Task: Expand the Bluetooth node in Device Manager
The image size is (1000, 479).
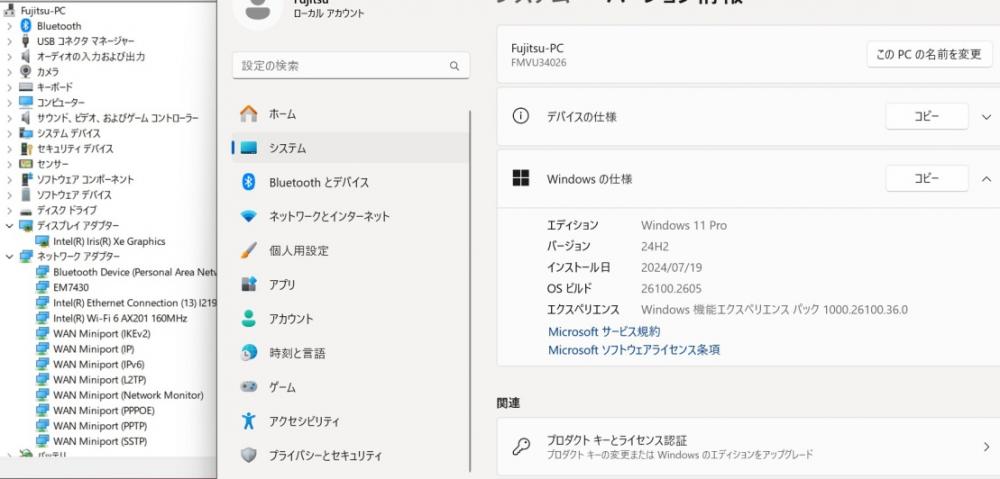Action: point(9,26)
